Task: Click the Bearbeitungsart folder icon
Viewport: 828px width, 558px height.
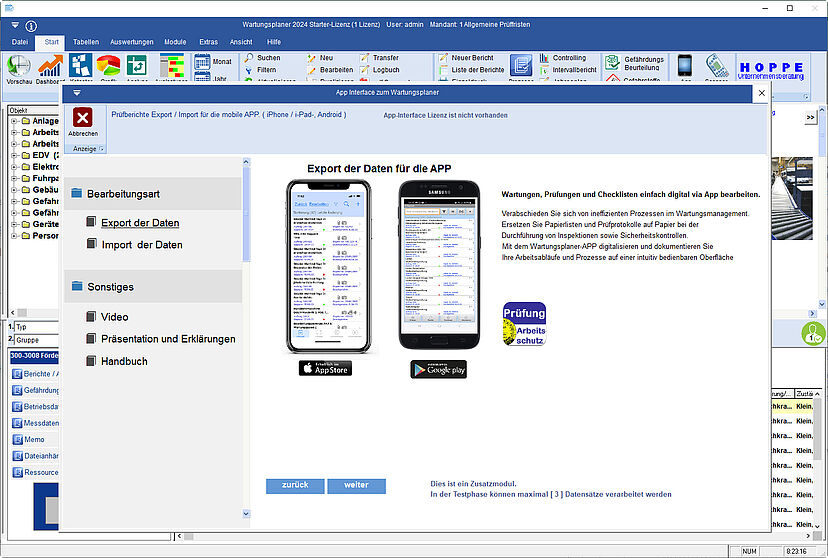Action: [x=76, y=193]
